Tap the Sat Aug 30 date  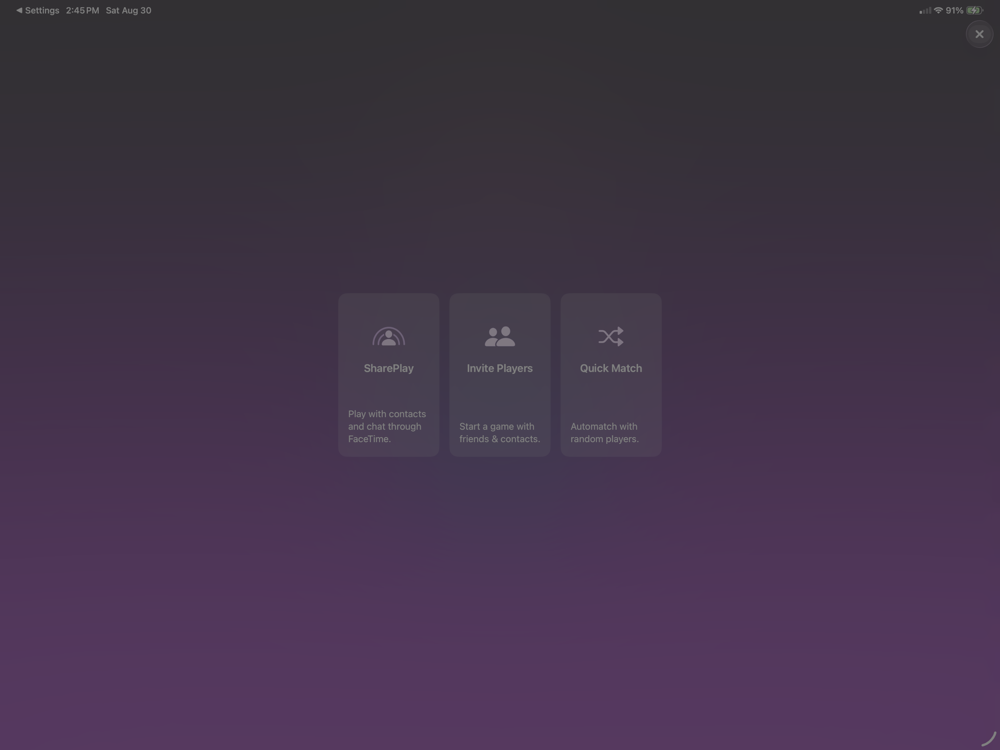128,10
